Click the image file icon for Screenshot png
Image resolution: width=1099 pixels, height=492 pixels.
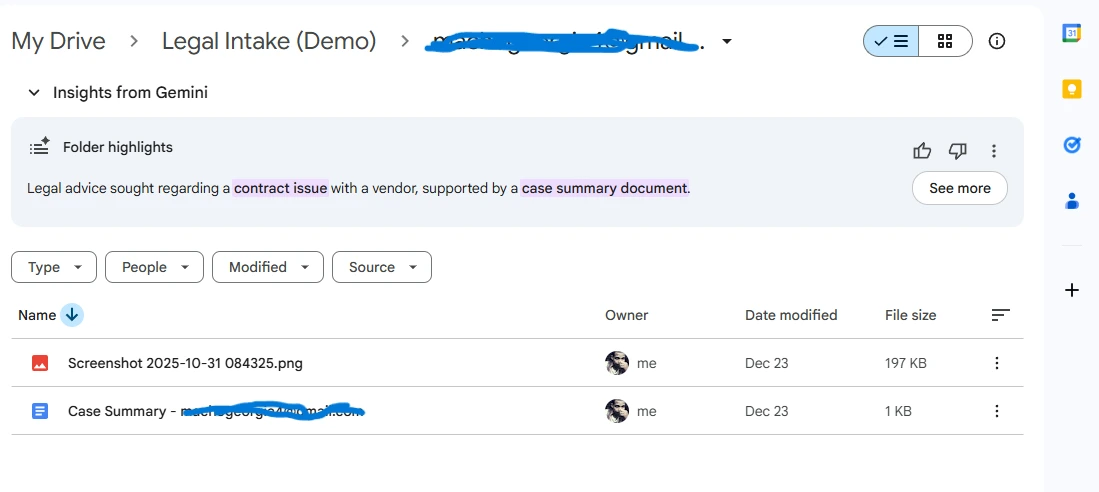click(x=40, y=363)
